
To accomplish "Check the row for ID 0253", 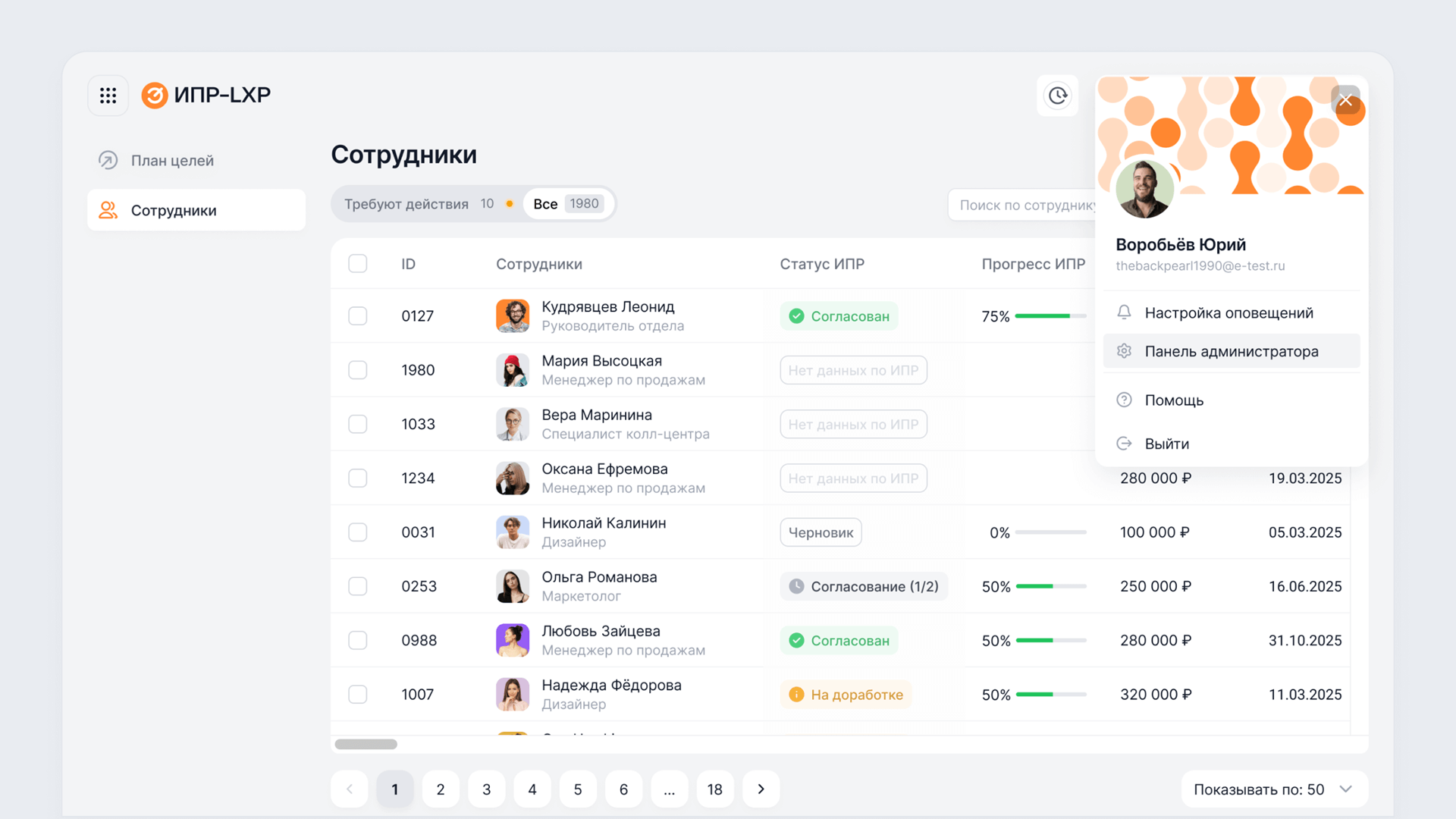I will coord(358,586).
